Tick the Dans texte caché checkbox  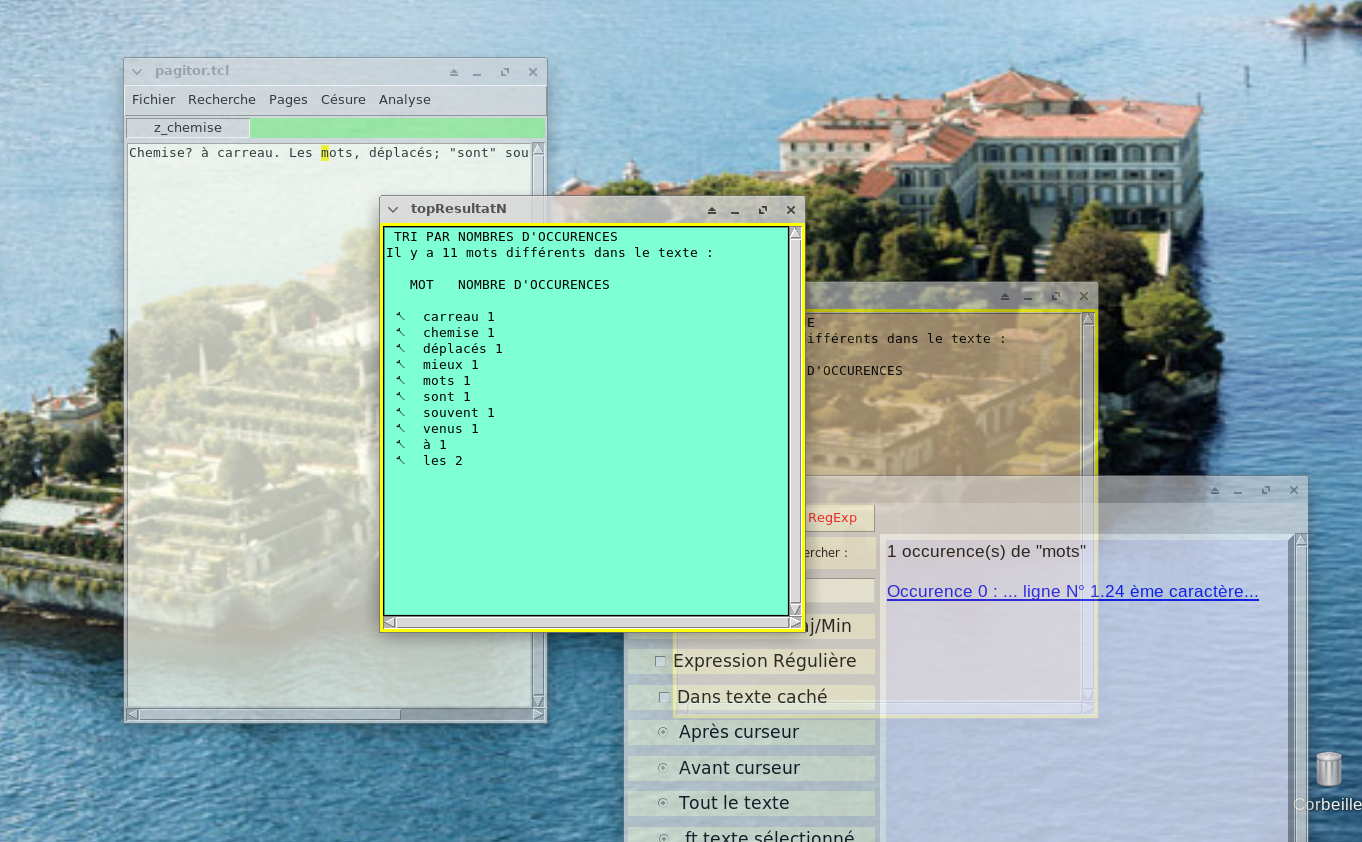664,697
